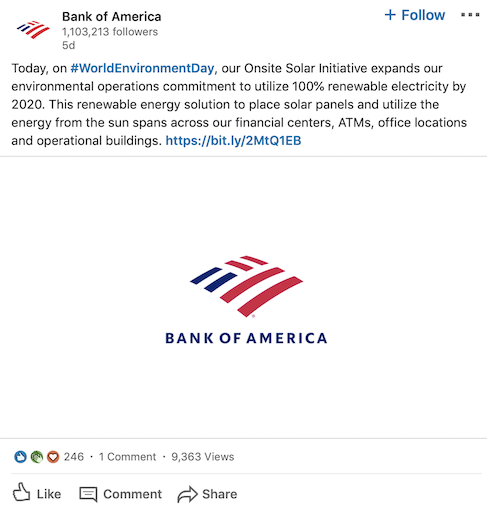Viewport: 487px width, 508px height.
Task: Open the three-dot post options menu
Action: (x=470, y=15)
